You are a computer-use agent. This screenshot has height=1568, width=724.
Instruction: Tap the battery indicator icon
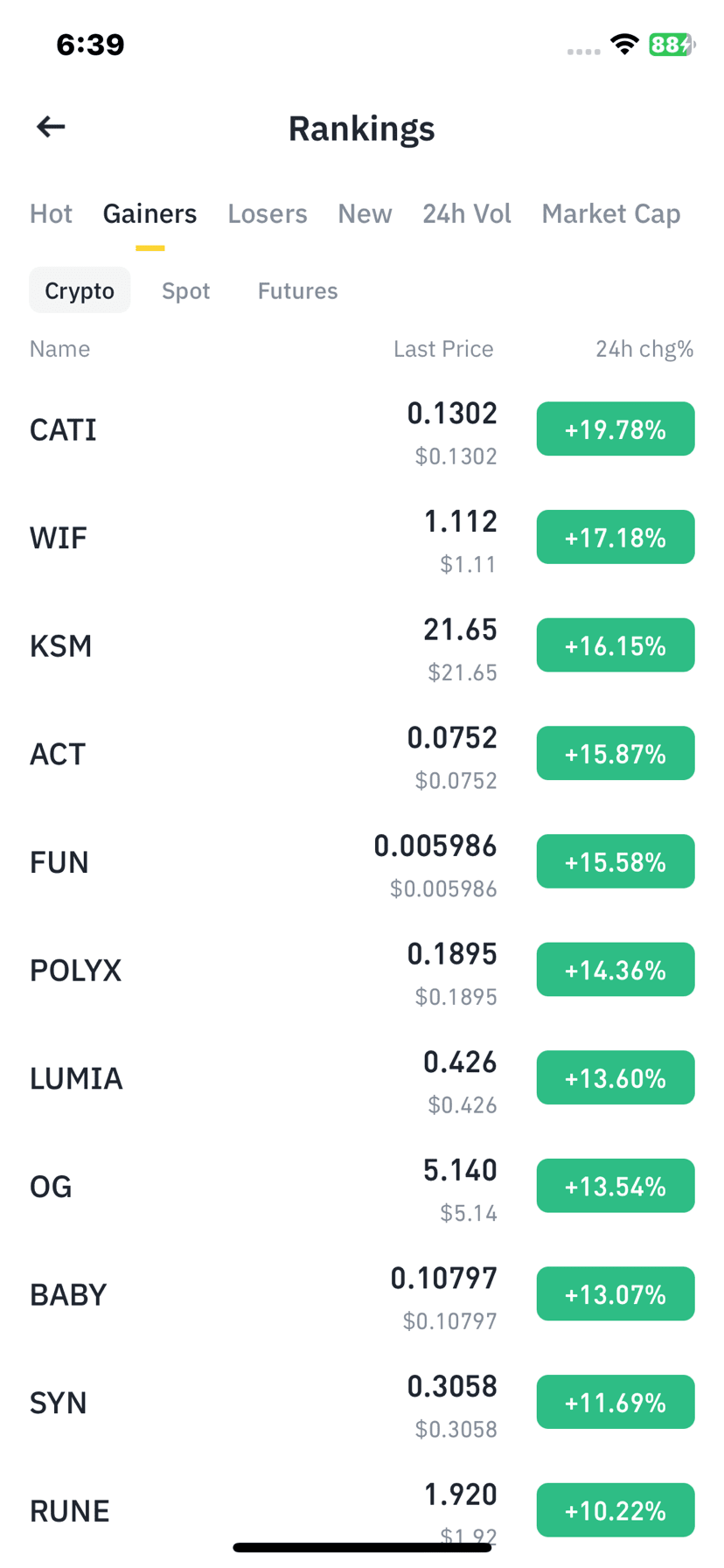(x=672, y=45)
